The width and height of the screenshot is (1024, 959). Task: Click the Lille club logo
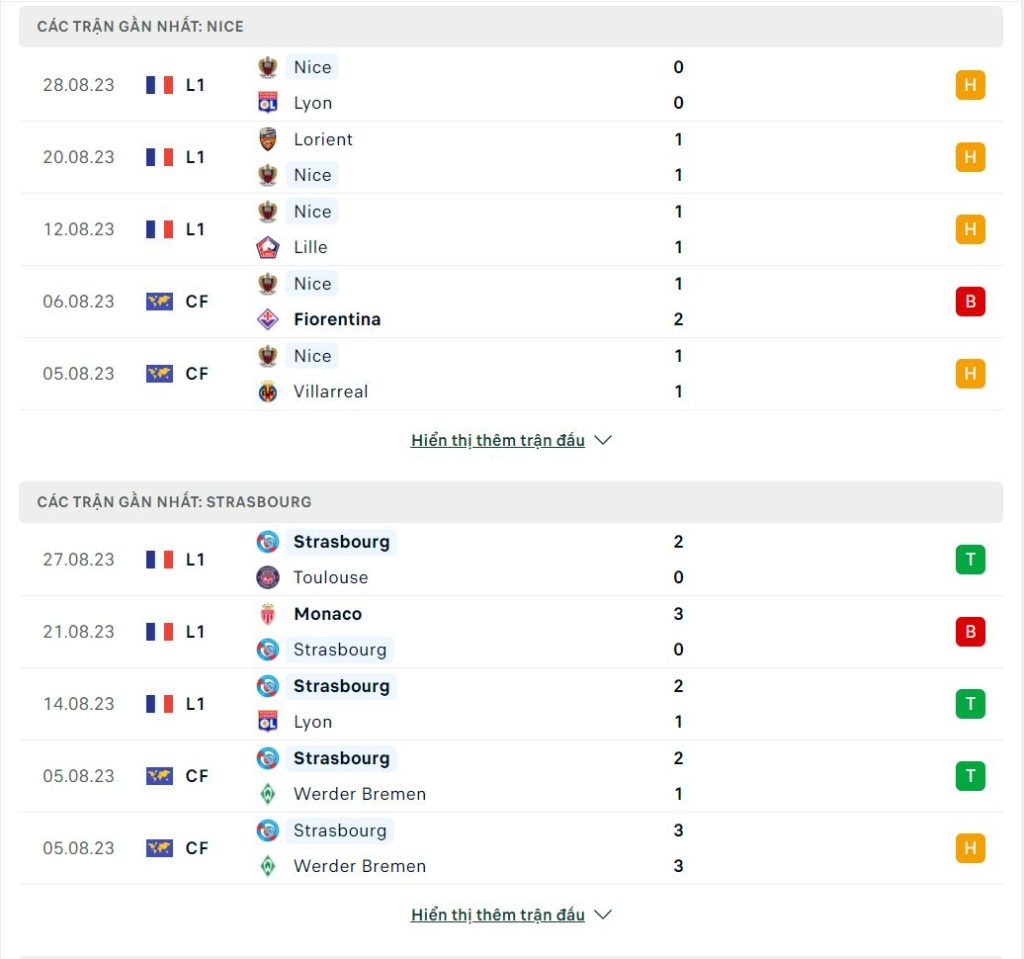268,247
